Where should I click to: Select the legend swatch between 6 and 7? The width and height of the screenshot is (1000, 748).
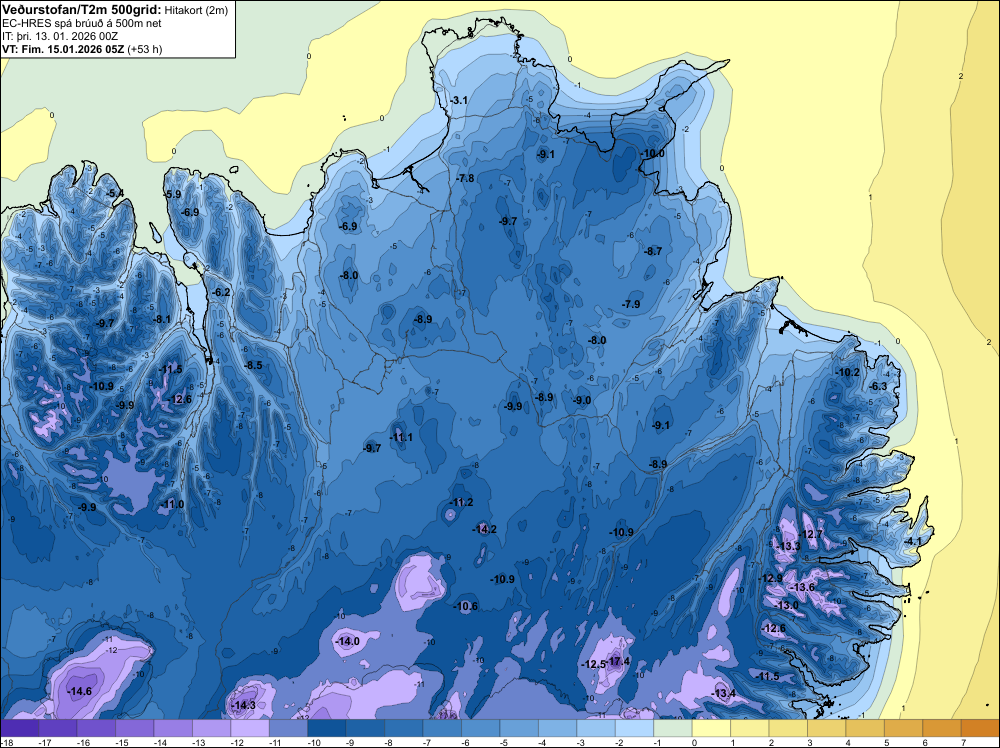(942, 728)
